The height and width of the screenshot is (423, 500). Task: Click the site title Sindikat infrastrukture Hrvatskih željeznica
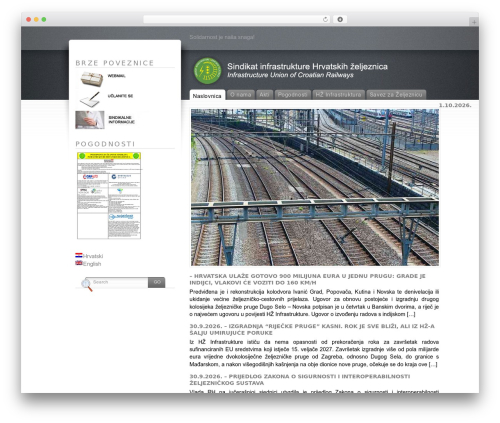(307, 66)
